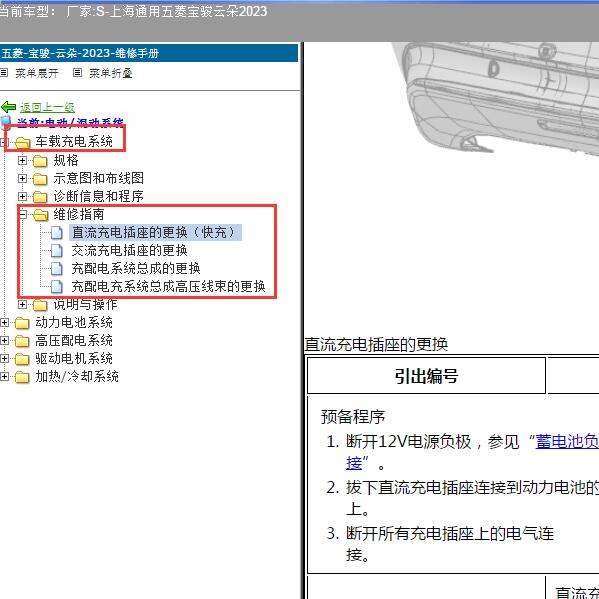Click the 示意图和布线图 folder icon
The width and height of the screenshot is (599, 599).
(x=40, y=179)
